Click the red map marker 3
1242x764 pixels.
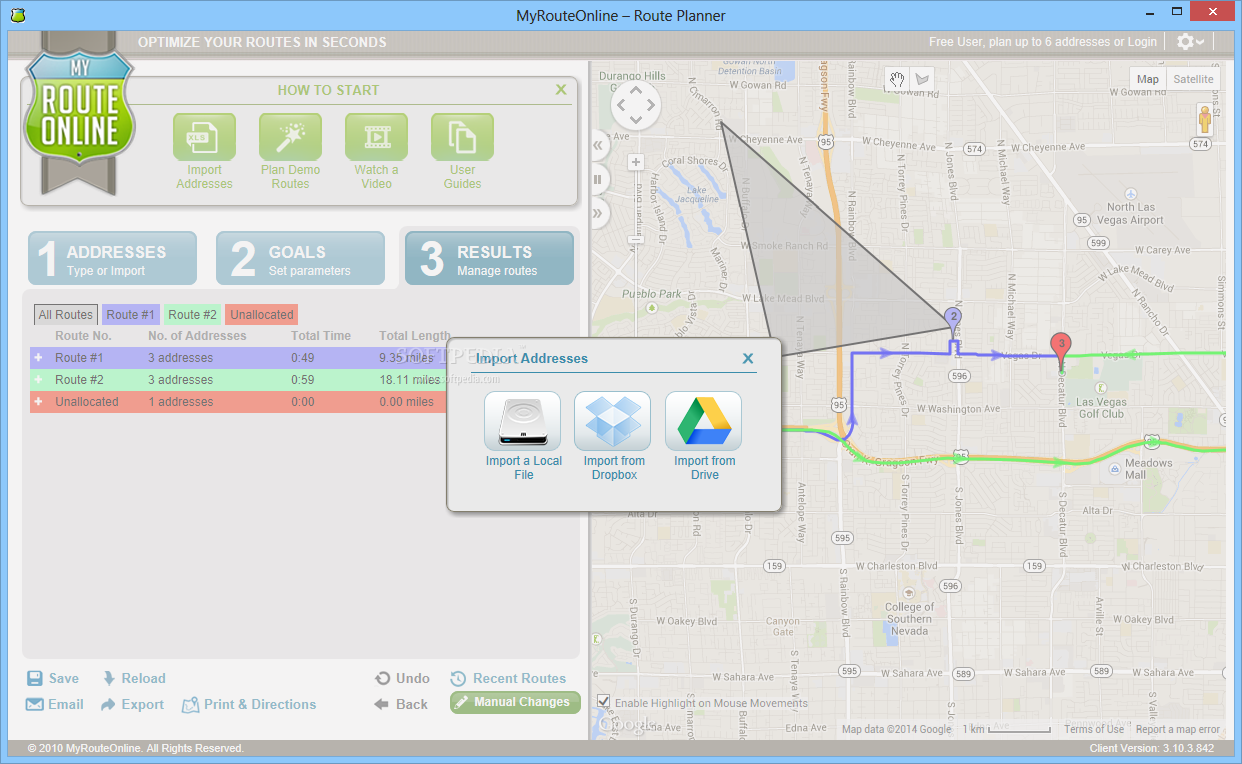[x=1061, y=348]
